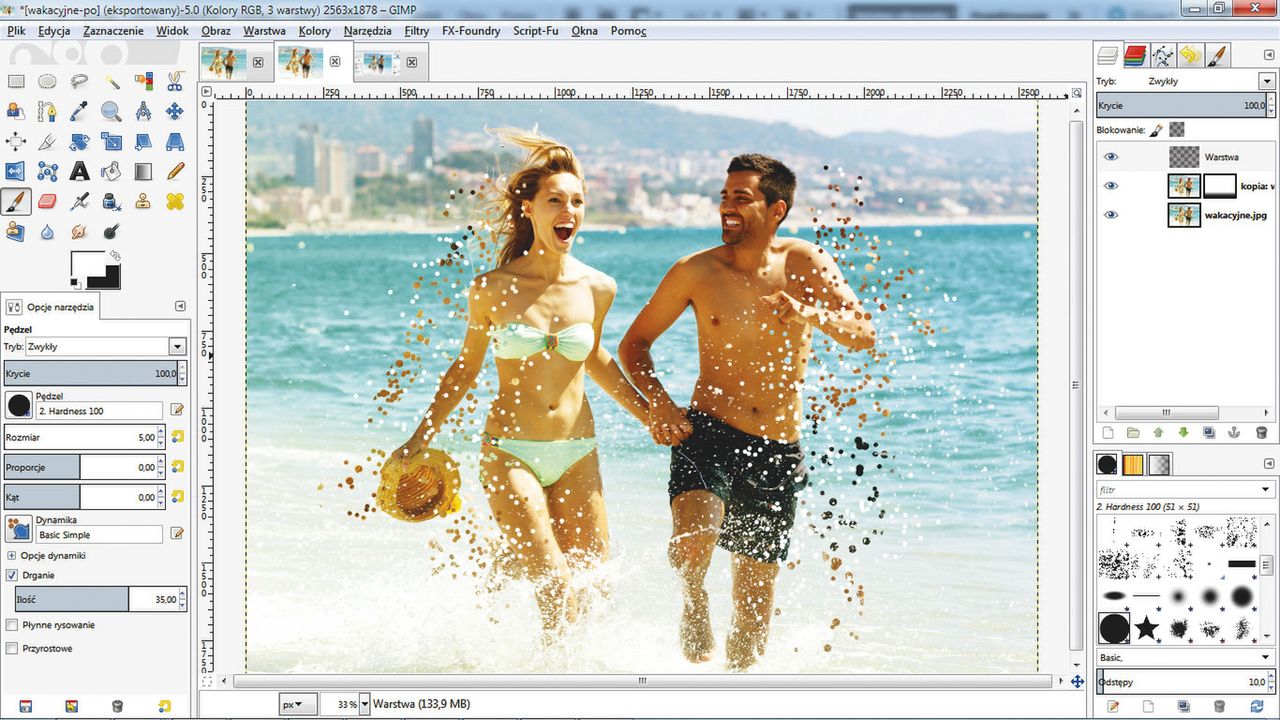The image size is (1280, 720).
Task: Swap foreground and background colors arrow
Action: 113,256
